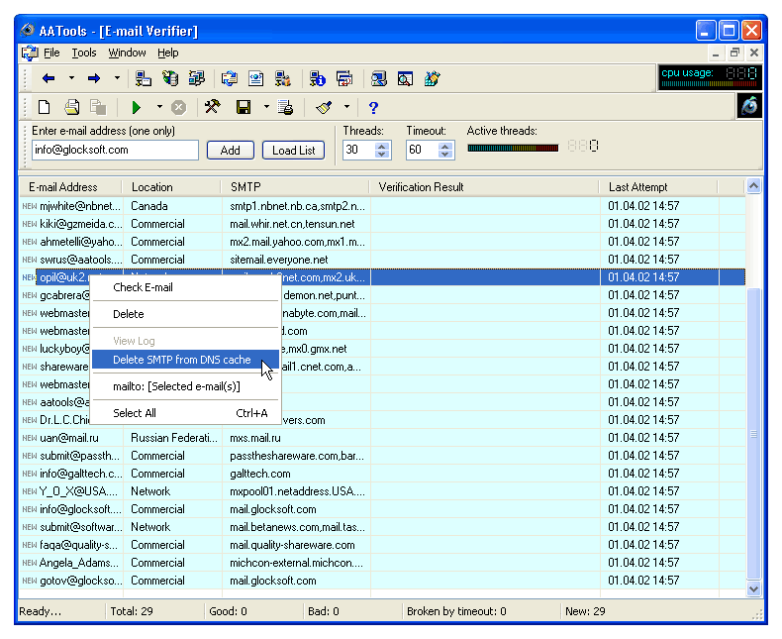Click the blue back arrow icon
This screenshot has width=782, height=639.
pyautogui.click(x=48, y=78)
